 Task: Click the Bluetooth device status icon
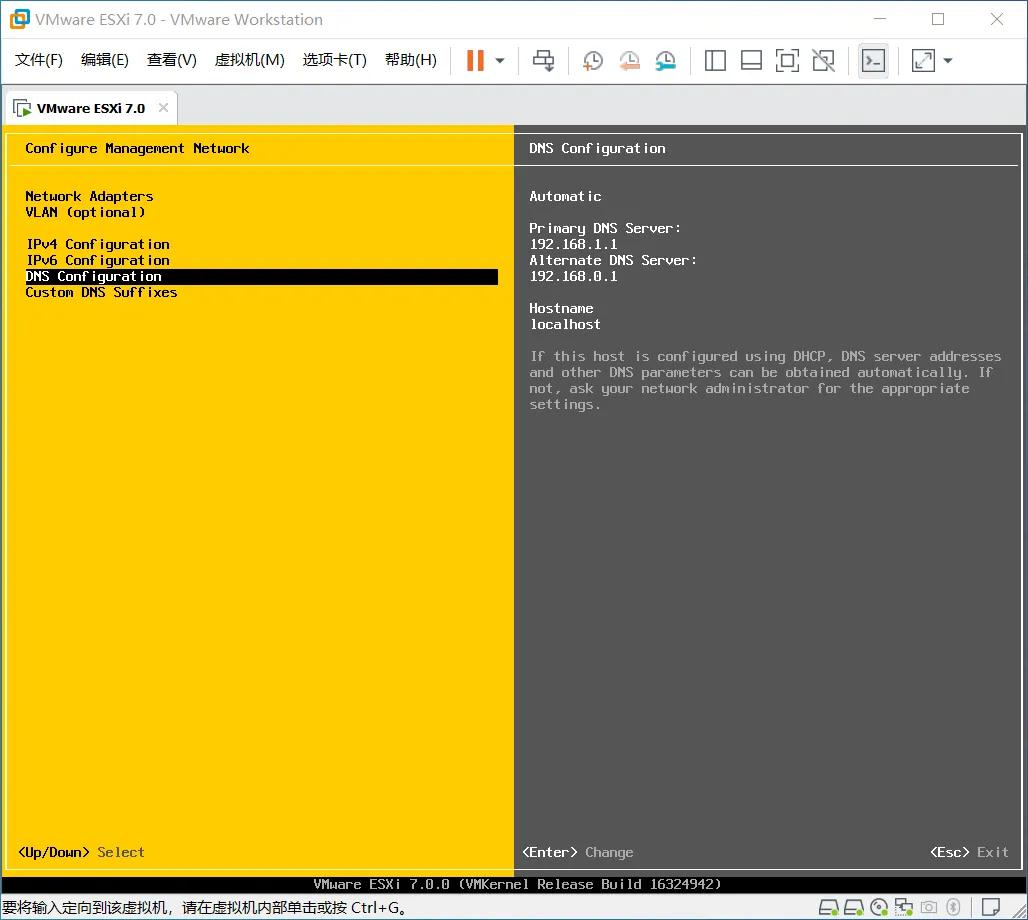[x=953, y=907]
